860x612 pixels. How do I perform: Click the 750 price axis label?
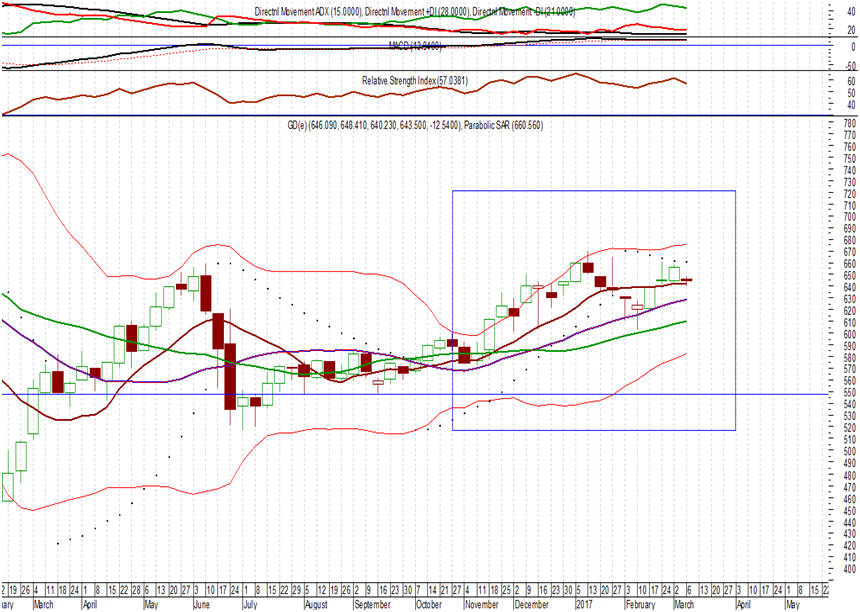click(849, 158)
